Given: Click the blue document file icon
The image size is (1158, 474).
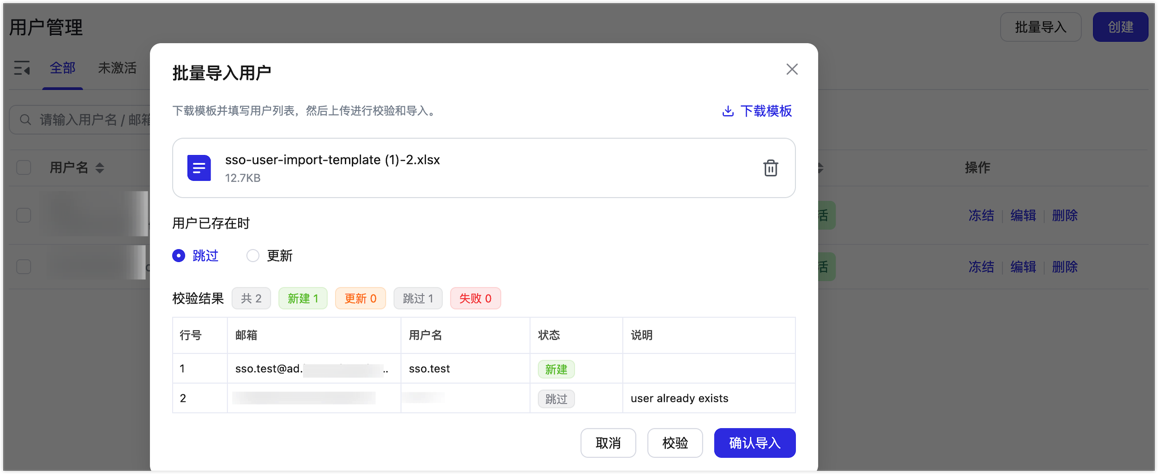Looking at the screenshot, I should click(199, 168).
